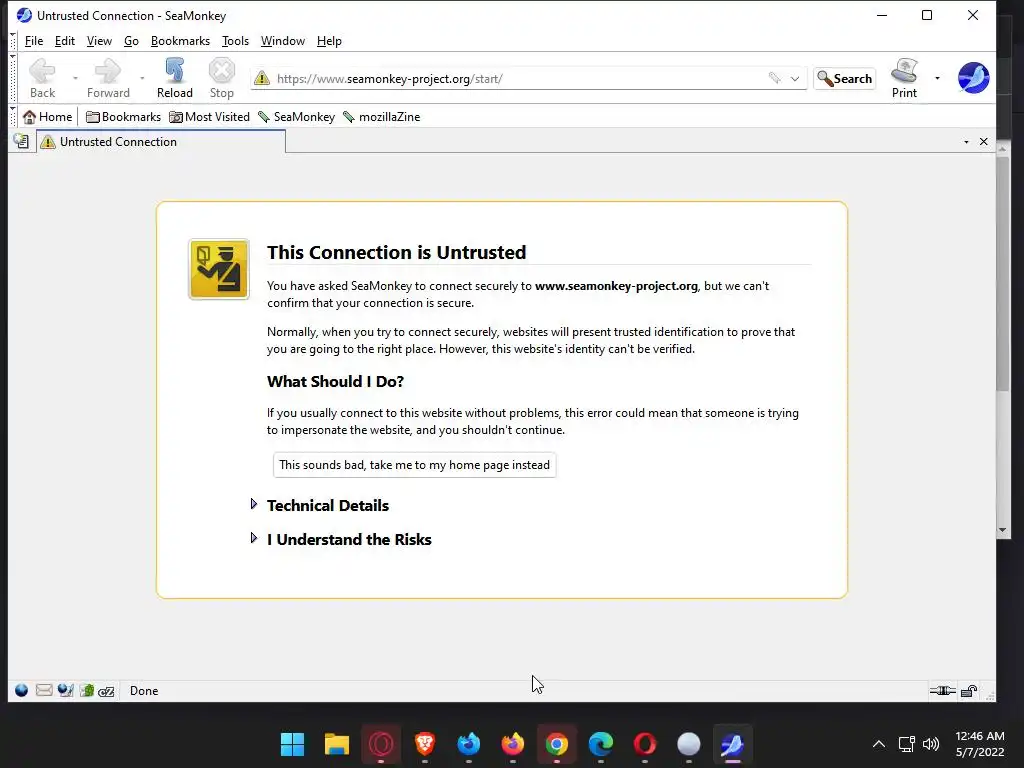
Task: Expand the Technical Details section
Action: [x=328, y=505]
